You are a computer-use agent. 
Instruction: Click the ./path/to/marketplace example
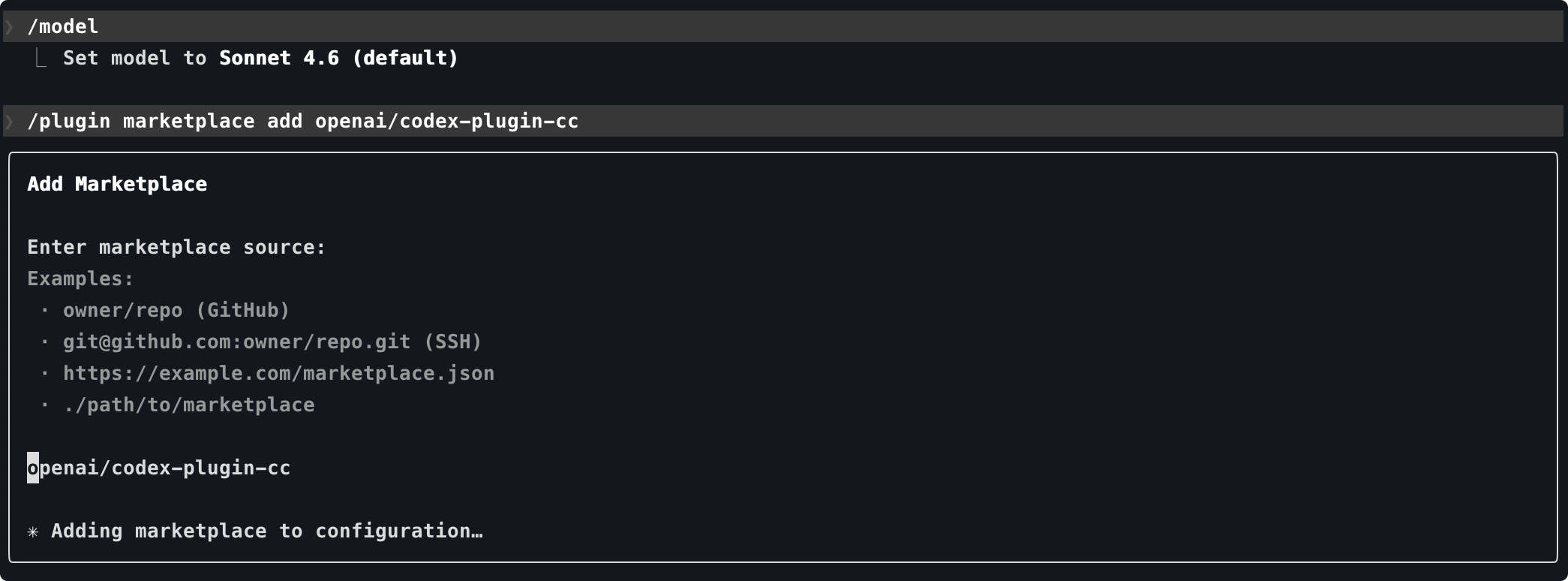[188, 405]
